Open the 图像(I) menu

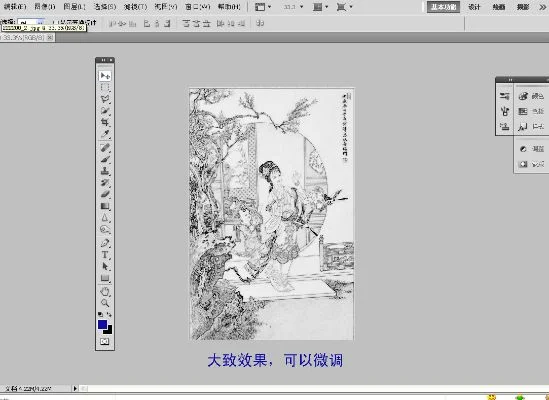(x=44, y=7)
